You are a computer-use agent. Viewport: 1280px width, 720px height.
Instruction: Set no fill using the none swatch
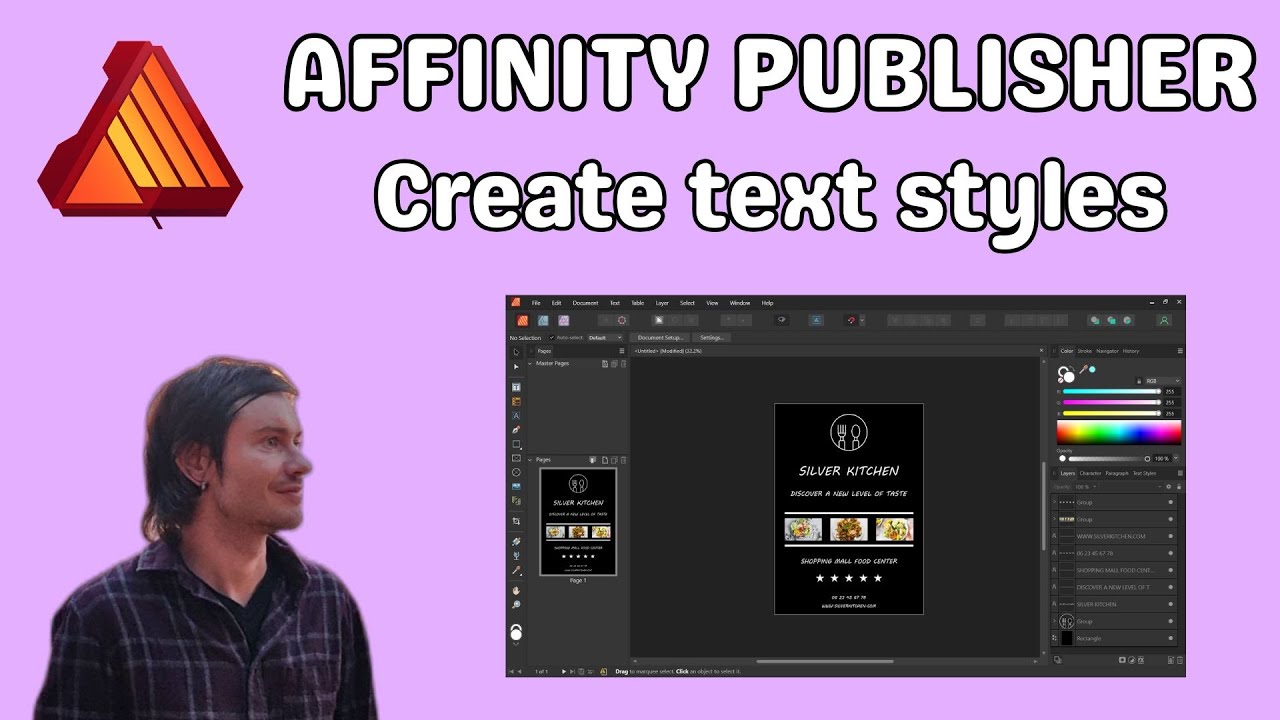(1062, 379)
